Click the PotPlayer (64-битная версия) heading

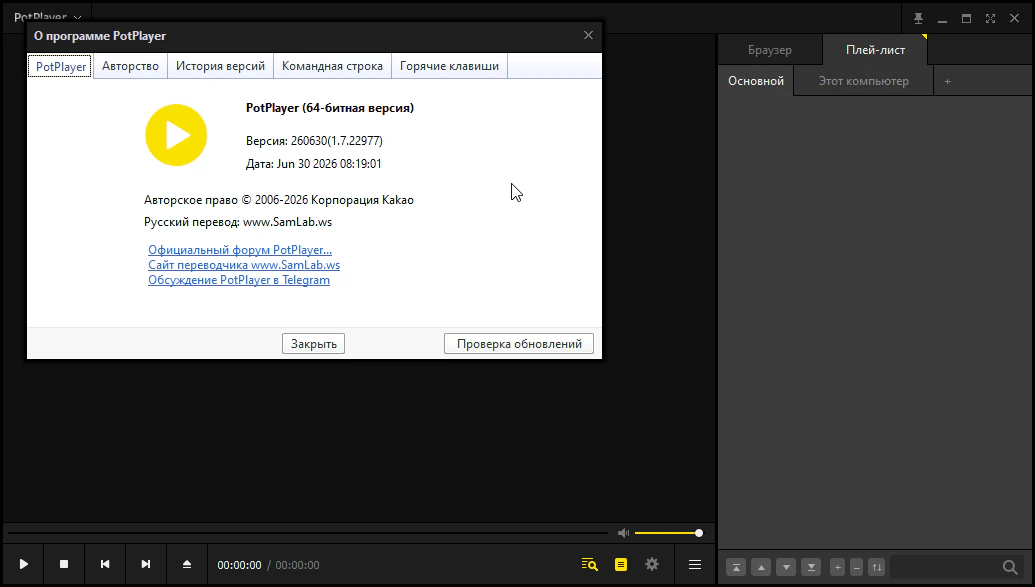pyautogui.click(x=329, y=108)
